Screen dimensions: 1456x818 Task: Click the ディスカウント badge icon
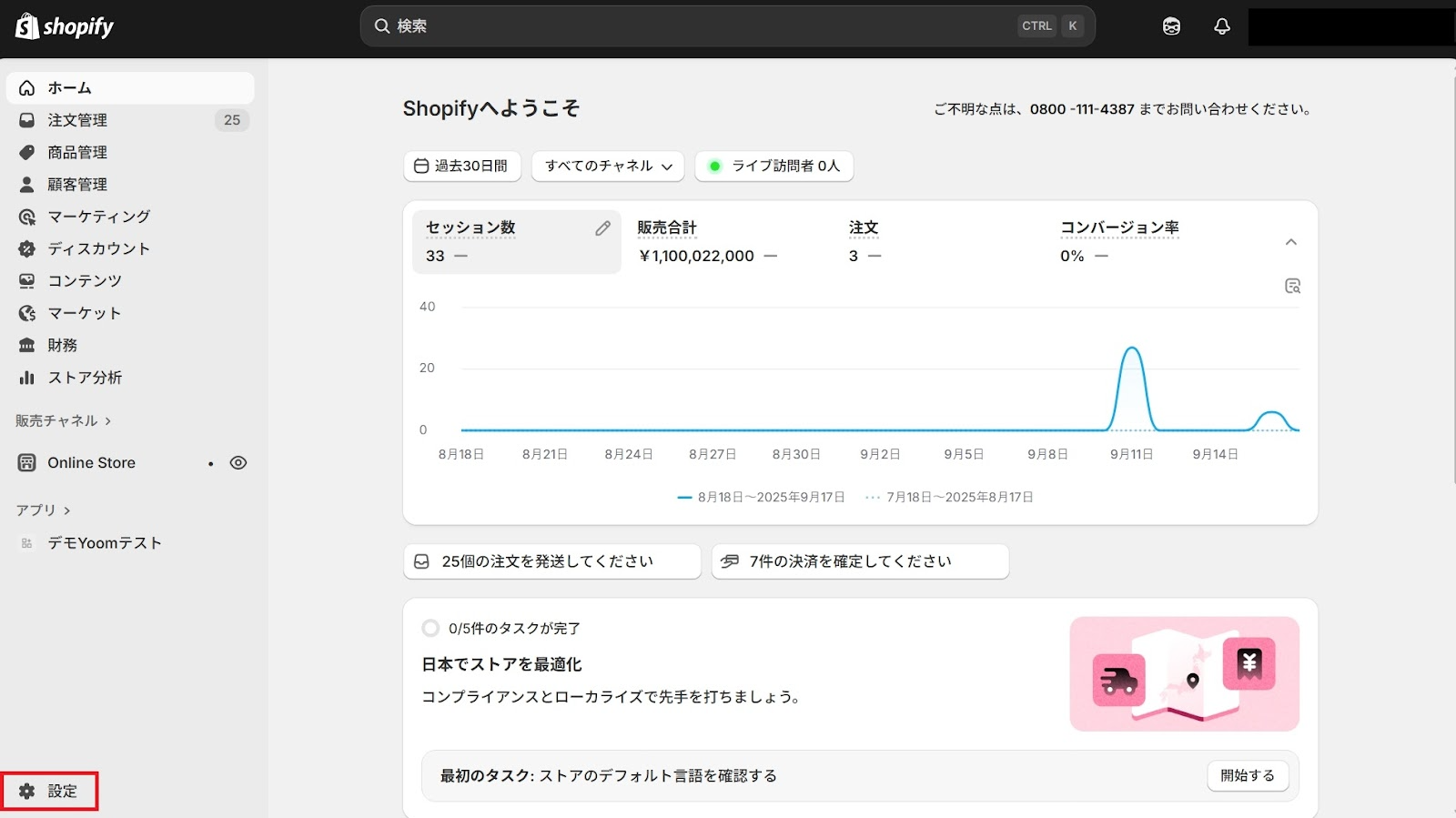[27, 248]
